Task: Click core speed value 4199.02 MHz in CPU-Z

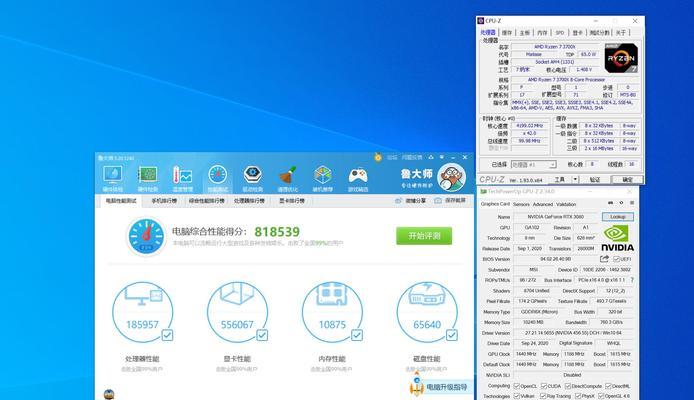Action: pos(529,126)
